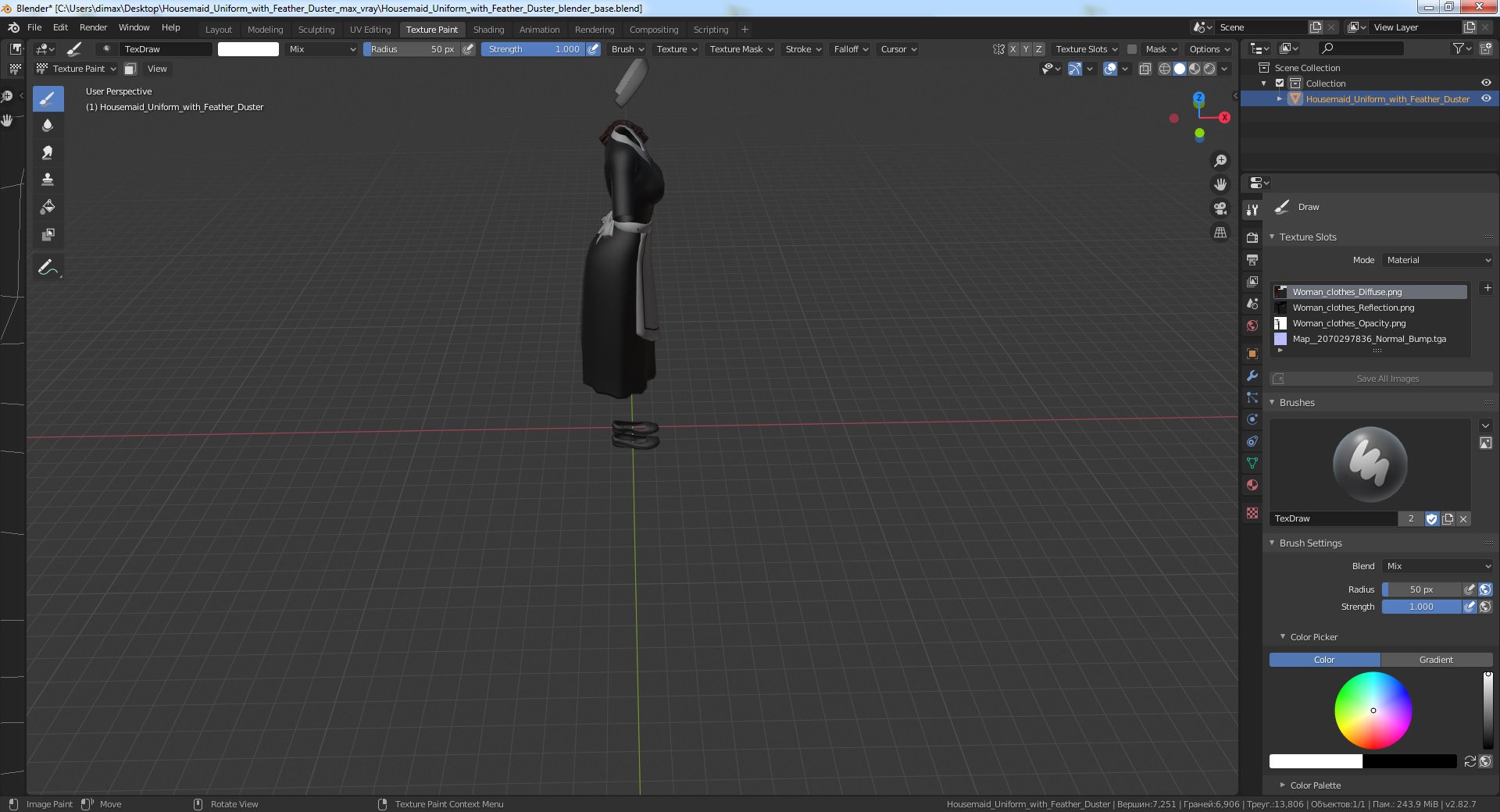
Task: Click the viewport zoom magnifier icon
Action: (x=1220, y=161)
